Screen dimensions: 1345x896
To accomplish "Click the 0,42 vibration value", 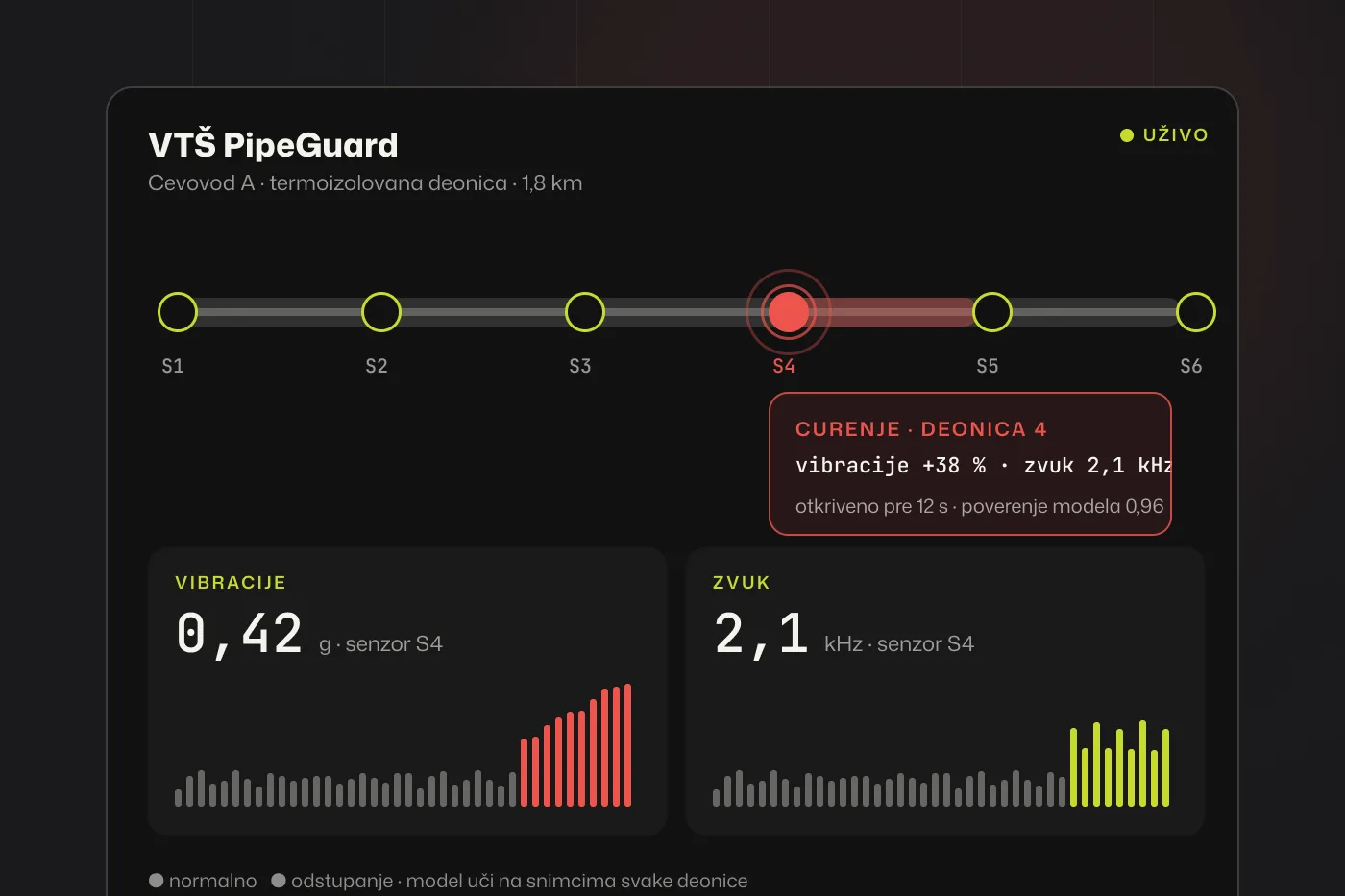I will click(239, 635).
